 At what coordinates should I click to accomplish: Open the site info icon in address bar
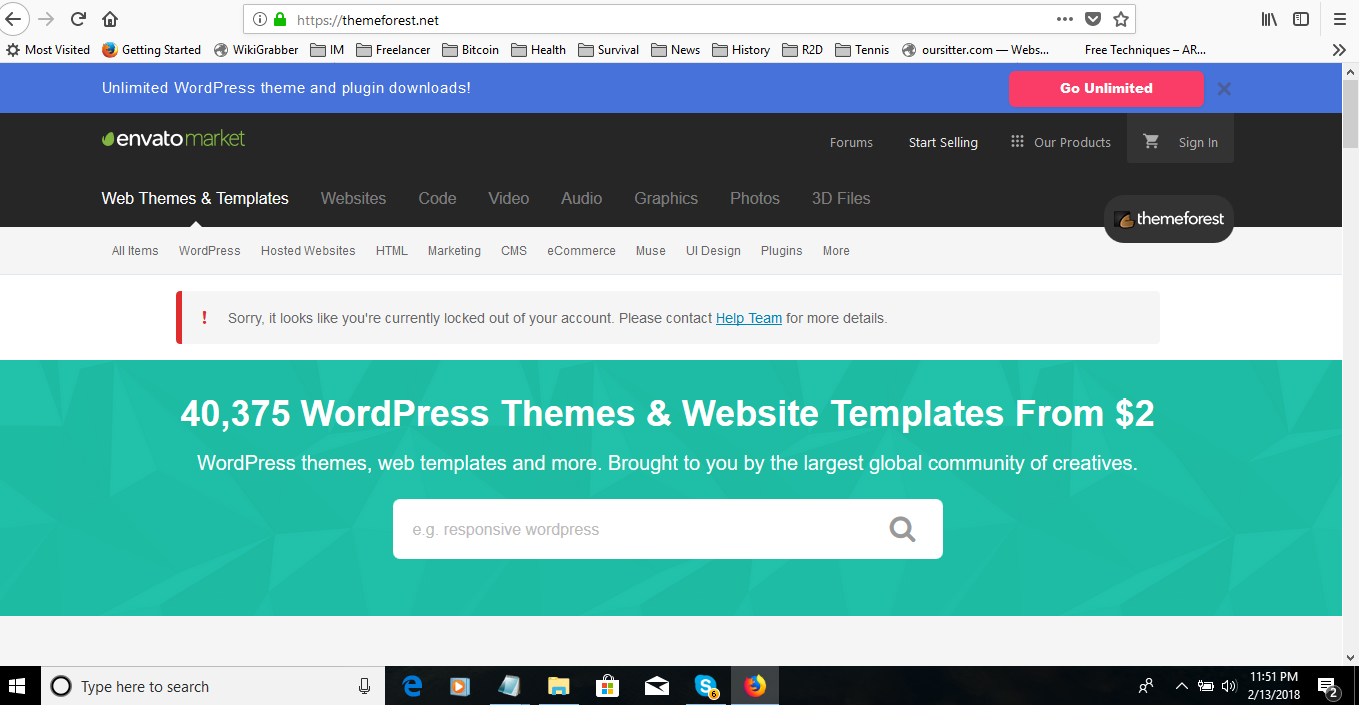259,19
